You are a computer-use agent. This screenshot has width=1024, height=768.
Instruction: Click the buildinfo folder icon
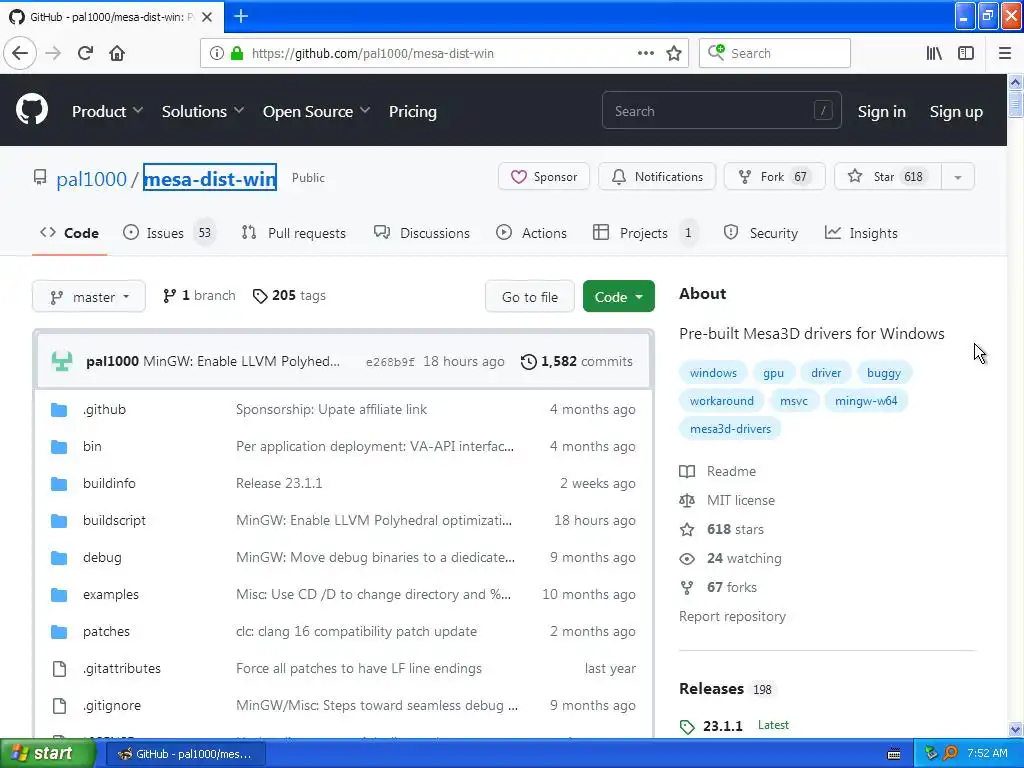[x=59, y=484]
